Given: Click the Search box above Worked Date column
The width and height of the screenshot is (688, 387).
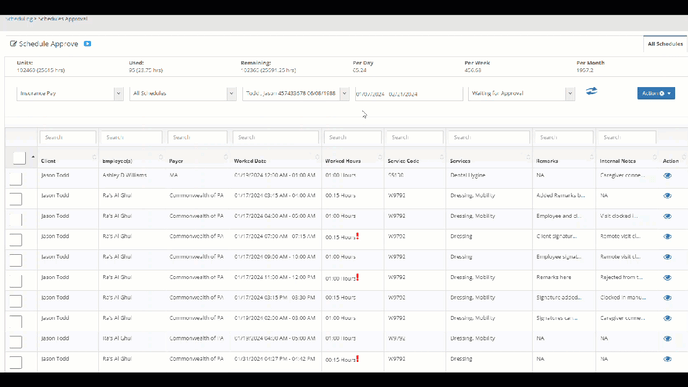Looking at the screenshot, I should (276, 137).
